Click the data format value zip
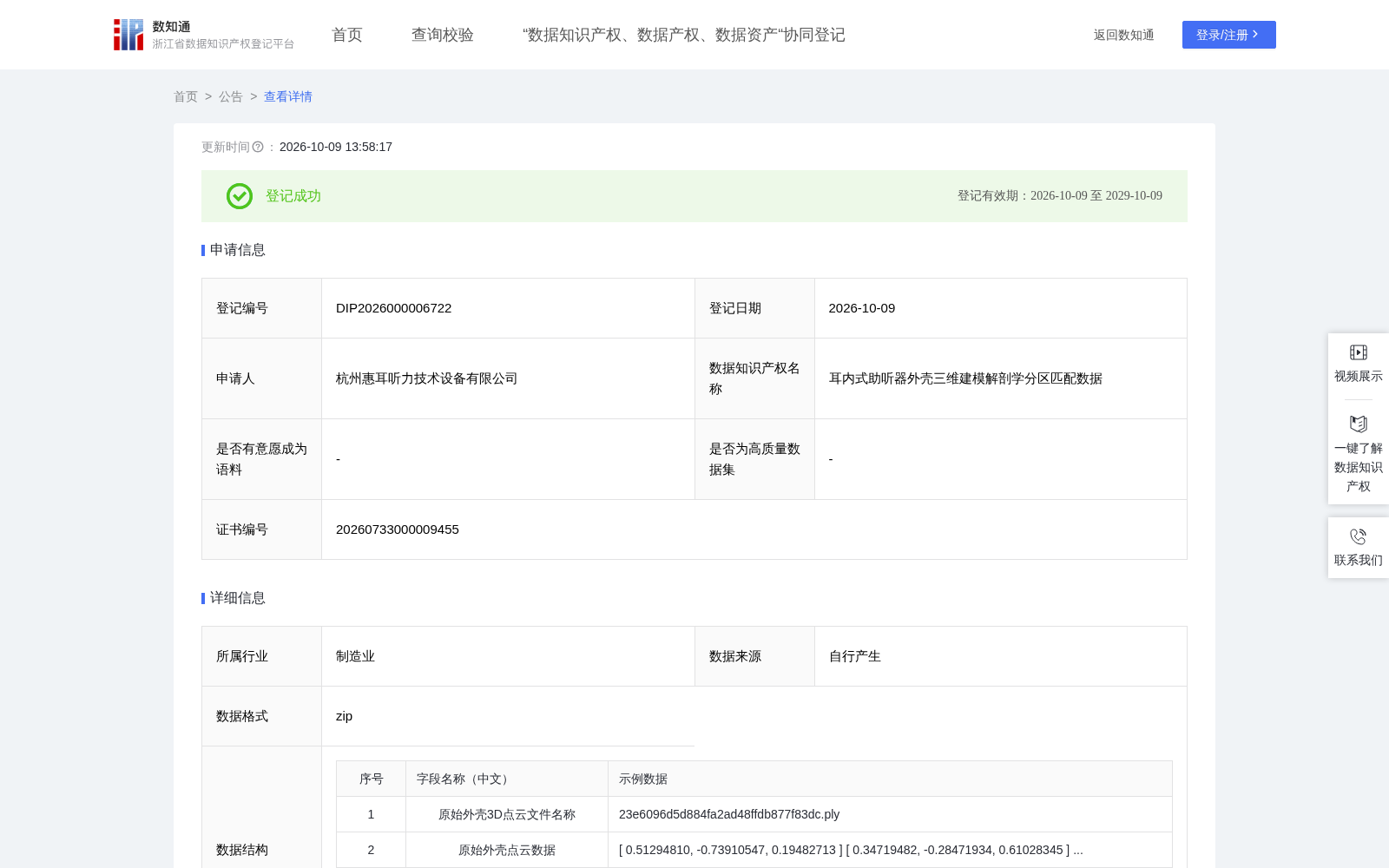Viewport: 1389px width, 868px height. (x=345, y=716)
